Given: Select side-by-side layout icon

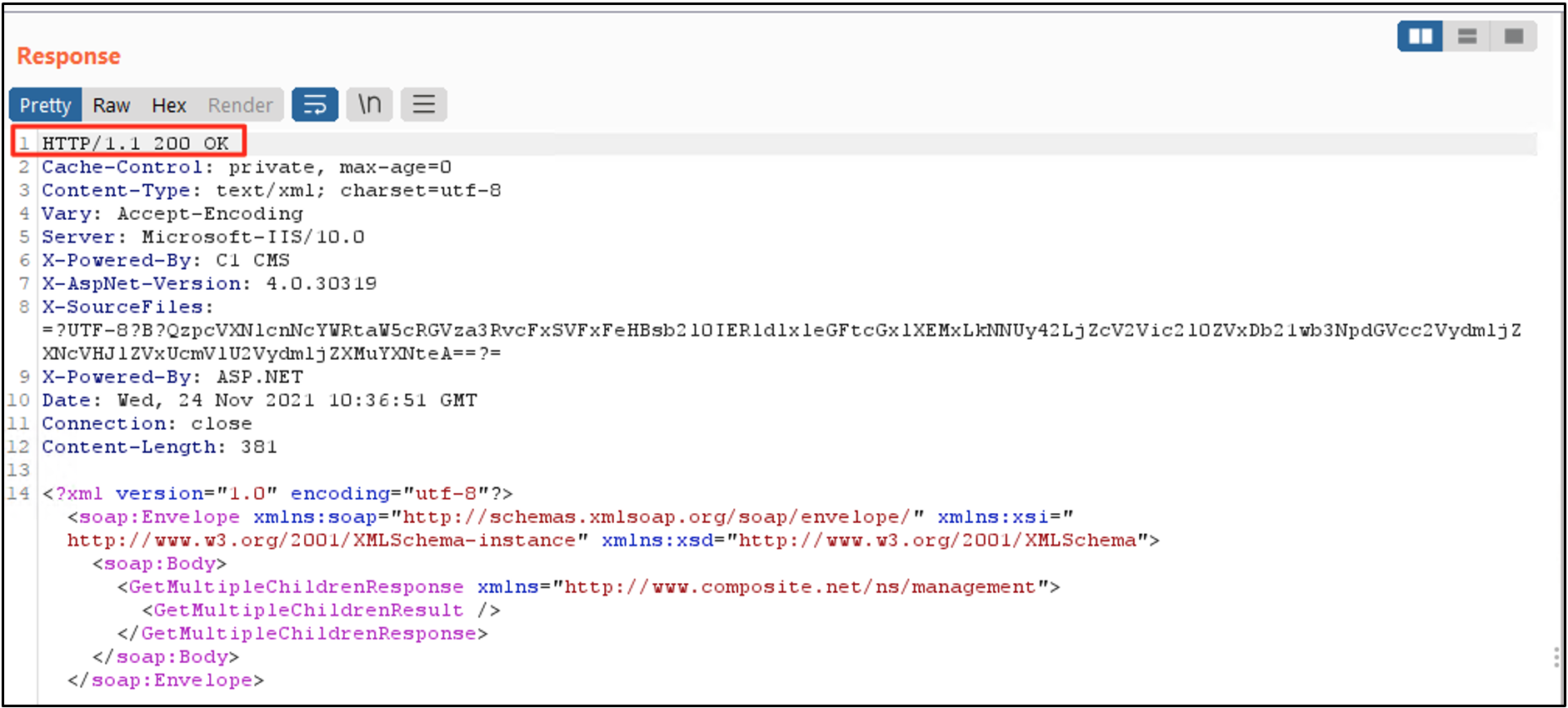Looking at the screenshot, I should (1421, 36).
